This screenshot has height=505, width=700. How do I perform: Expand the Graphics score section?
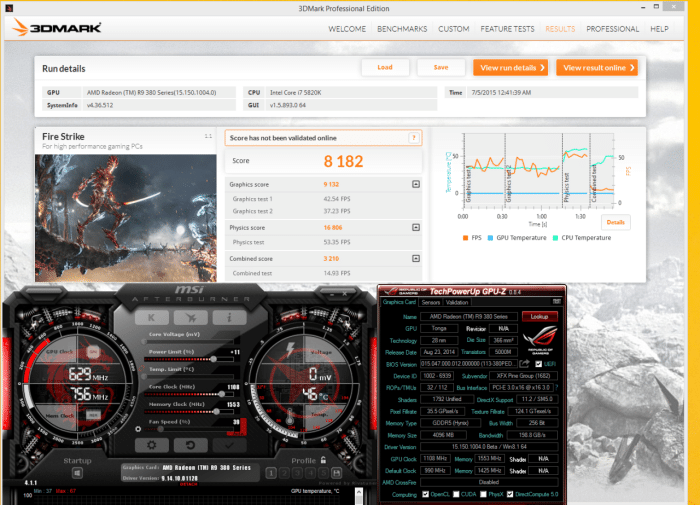416,184
